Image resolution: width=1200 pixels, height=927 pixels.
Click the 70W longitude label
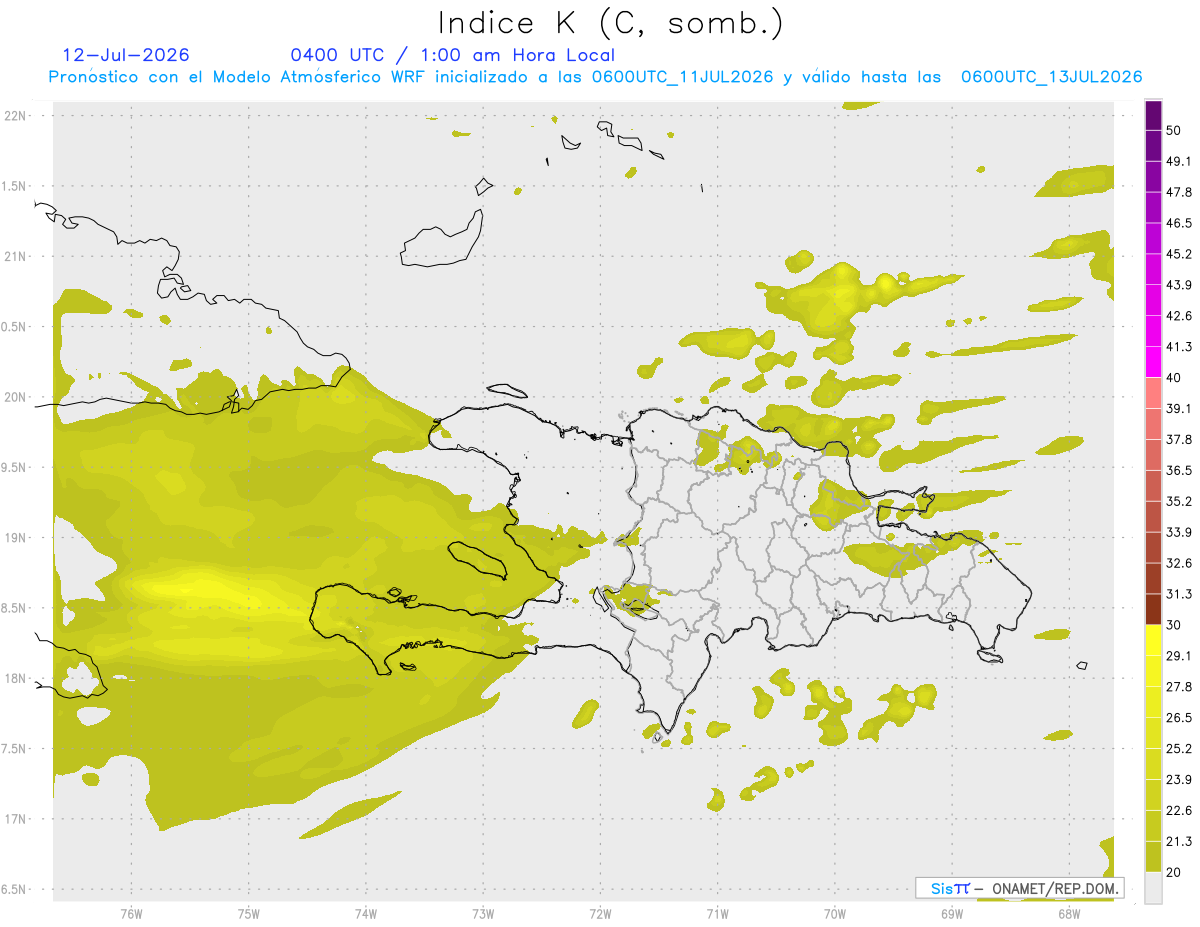(x=835, y=913)
